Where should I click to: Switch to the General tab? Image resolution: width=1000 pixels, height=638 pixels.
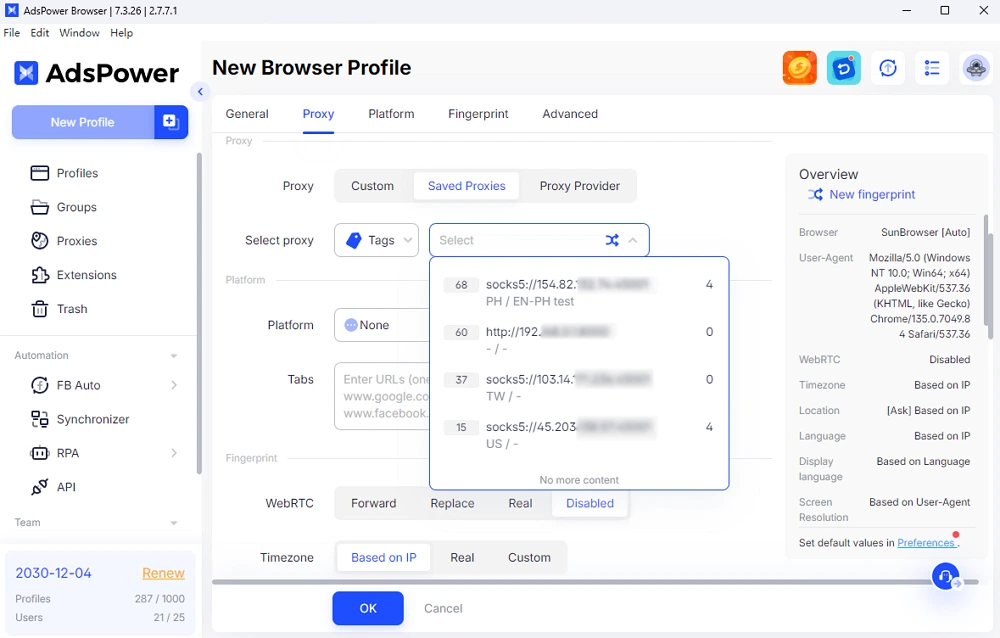pos(247,114)
